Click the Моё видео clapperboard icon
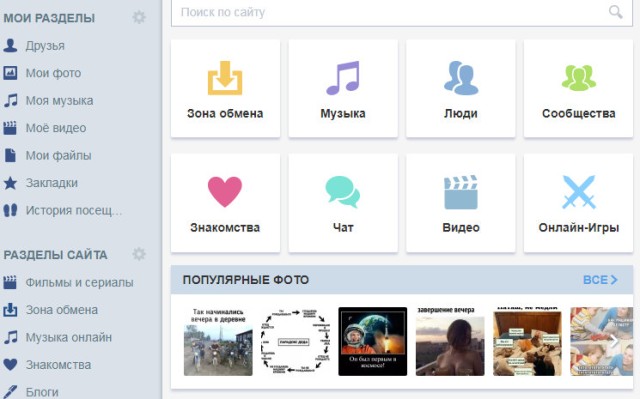This screenshot has height=399, width=640. point(10,128)
